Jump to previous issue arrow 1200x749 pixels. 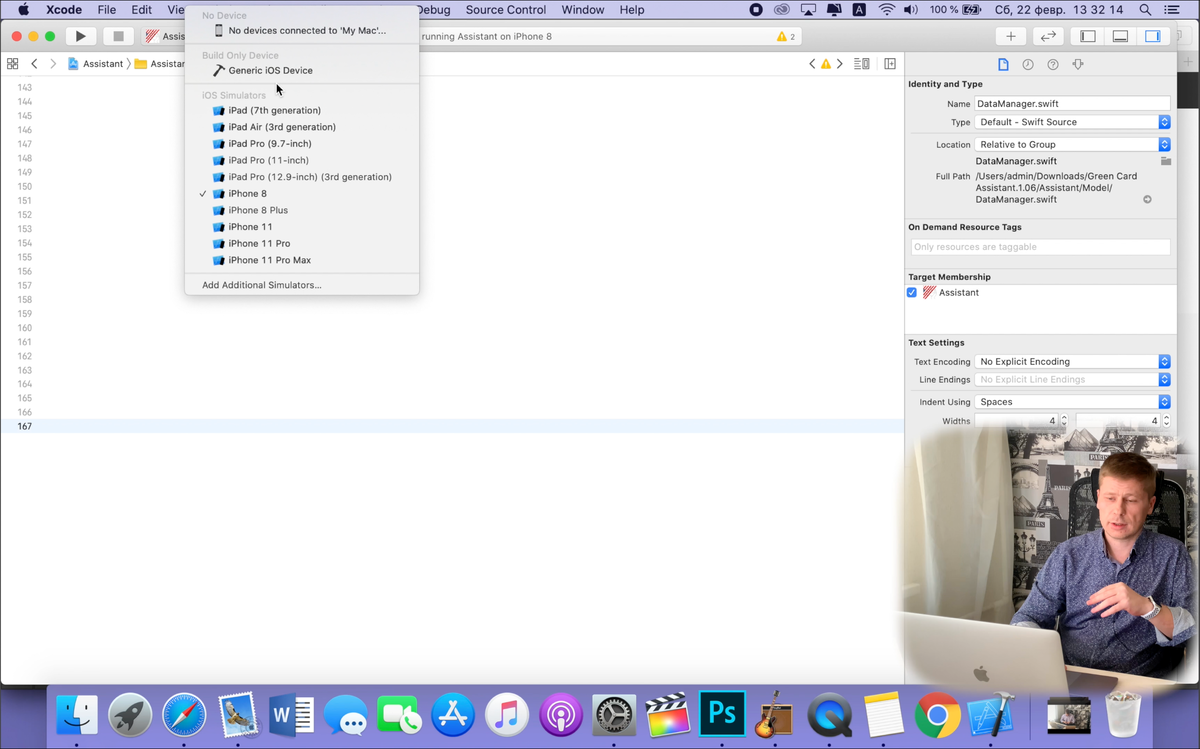812,64
